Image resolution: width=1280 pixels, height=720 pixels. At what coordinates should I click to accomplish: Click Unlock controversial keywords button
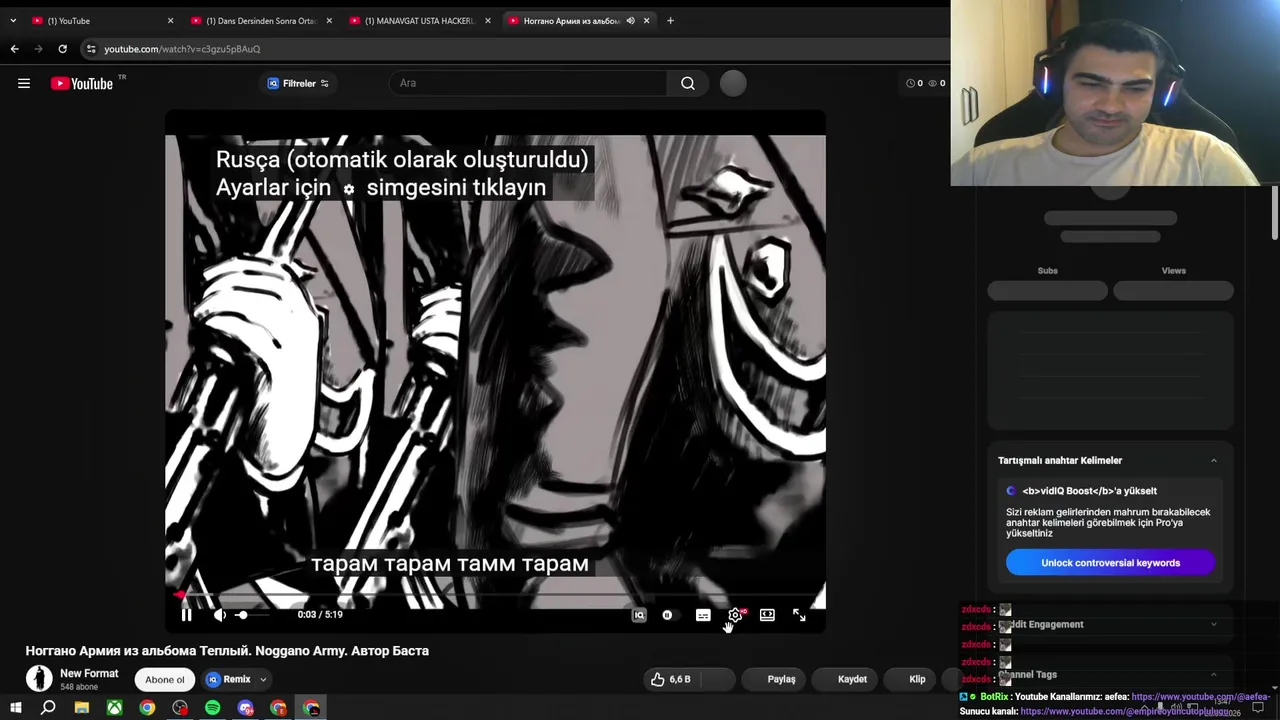click(1110, 563)
